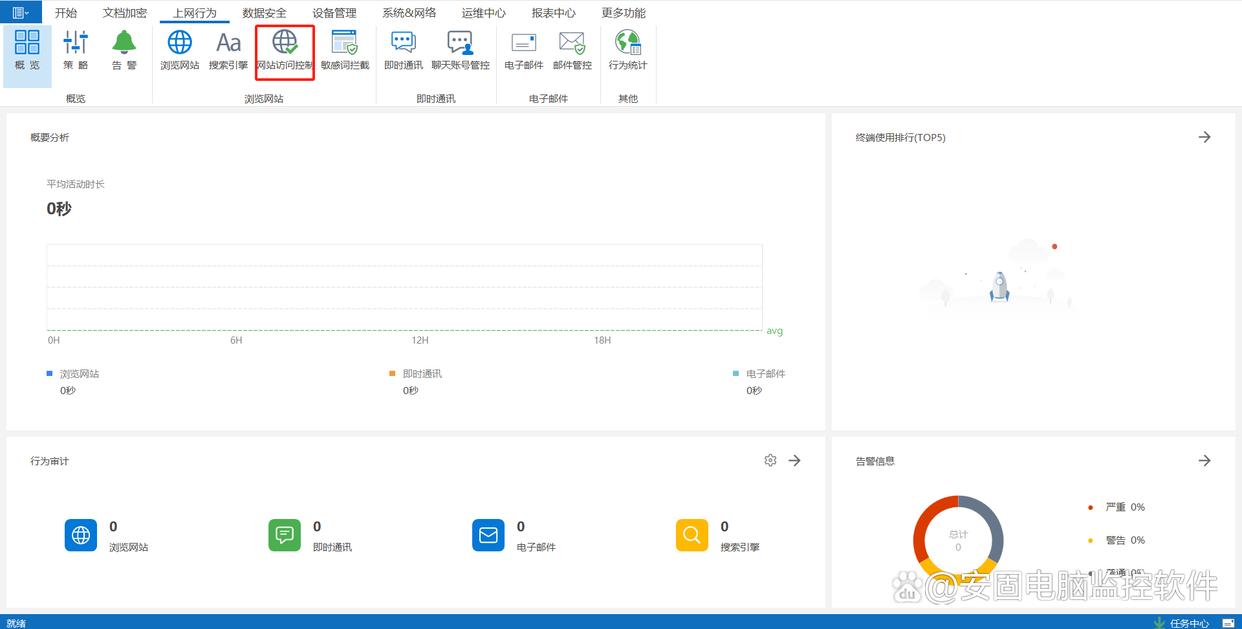The width and height of the screenshot is (1242, 629).
Task: Click the 搜索引擎 Aa icon
Action: pyautogui.click(x=228, y=50)
